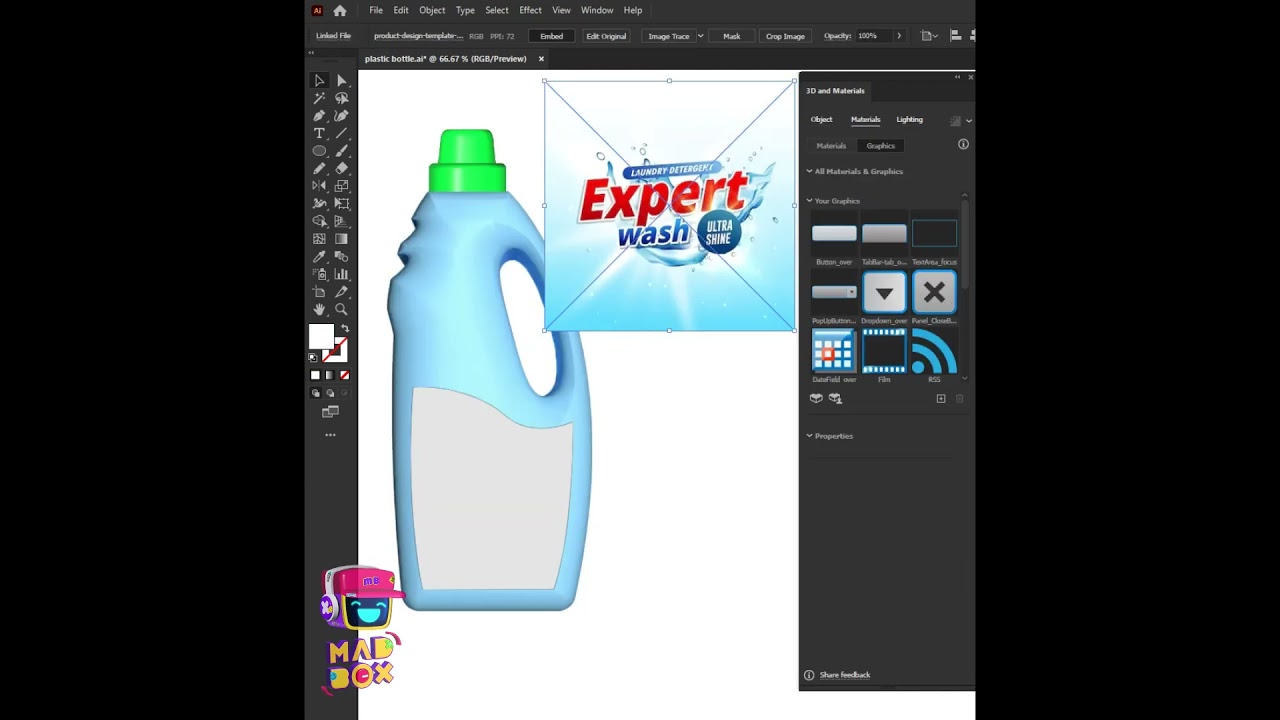Switch to Lighting tab

tap(909, 119)
